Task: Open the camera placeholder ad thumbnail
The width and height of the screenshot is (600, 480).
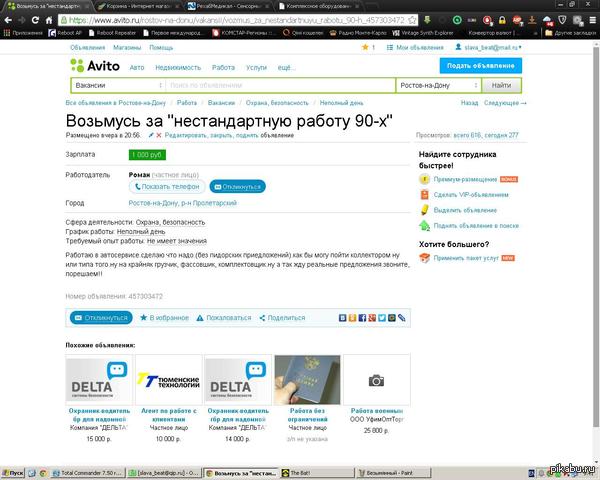Action: click(x=377, y=380)
